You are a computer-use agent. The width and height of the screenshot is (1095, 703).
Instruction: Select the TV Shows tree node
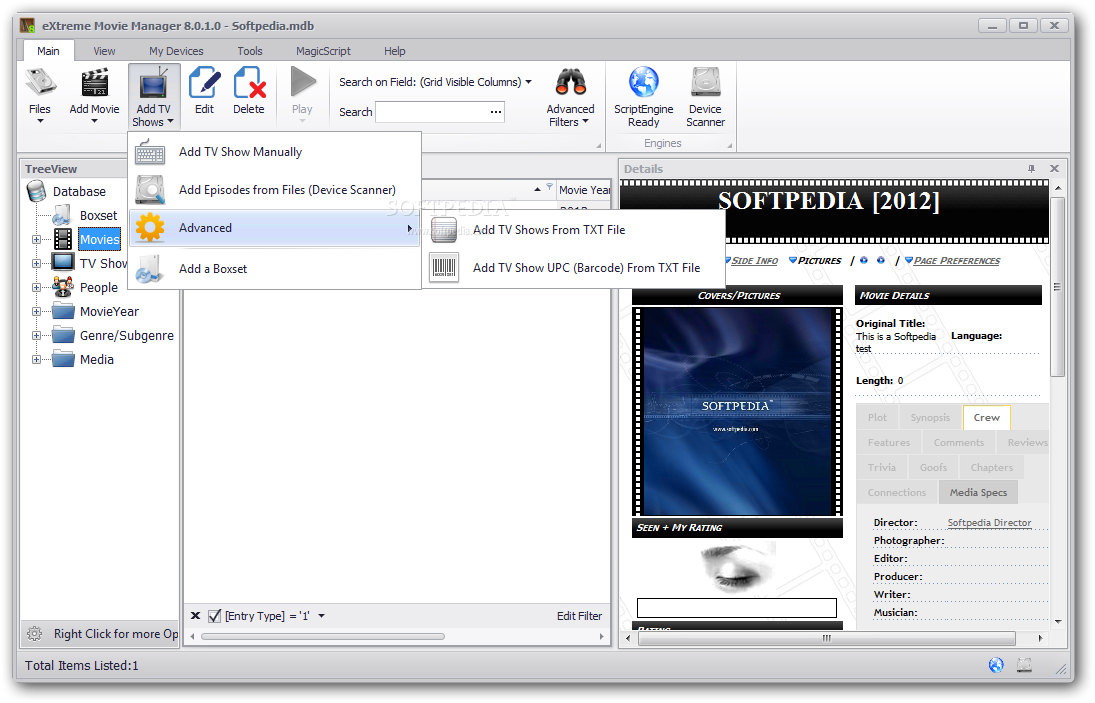tap(103, 263)
